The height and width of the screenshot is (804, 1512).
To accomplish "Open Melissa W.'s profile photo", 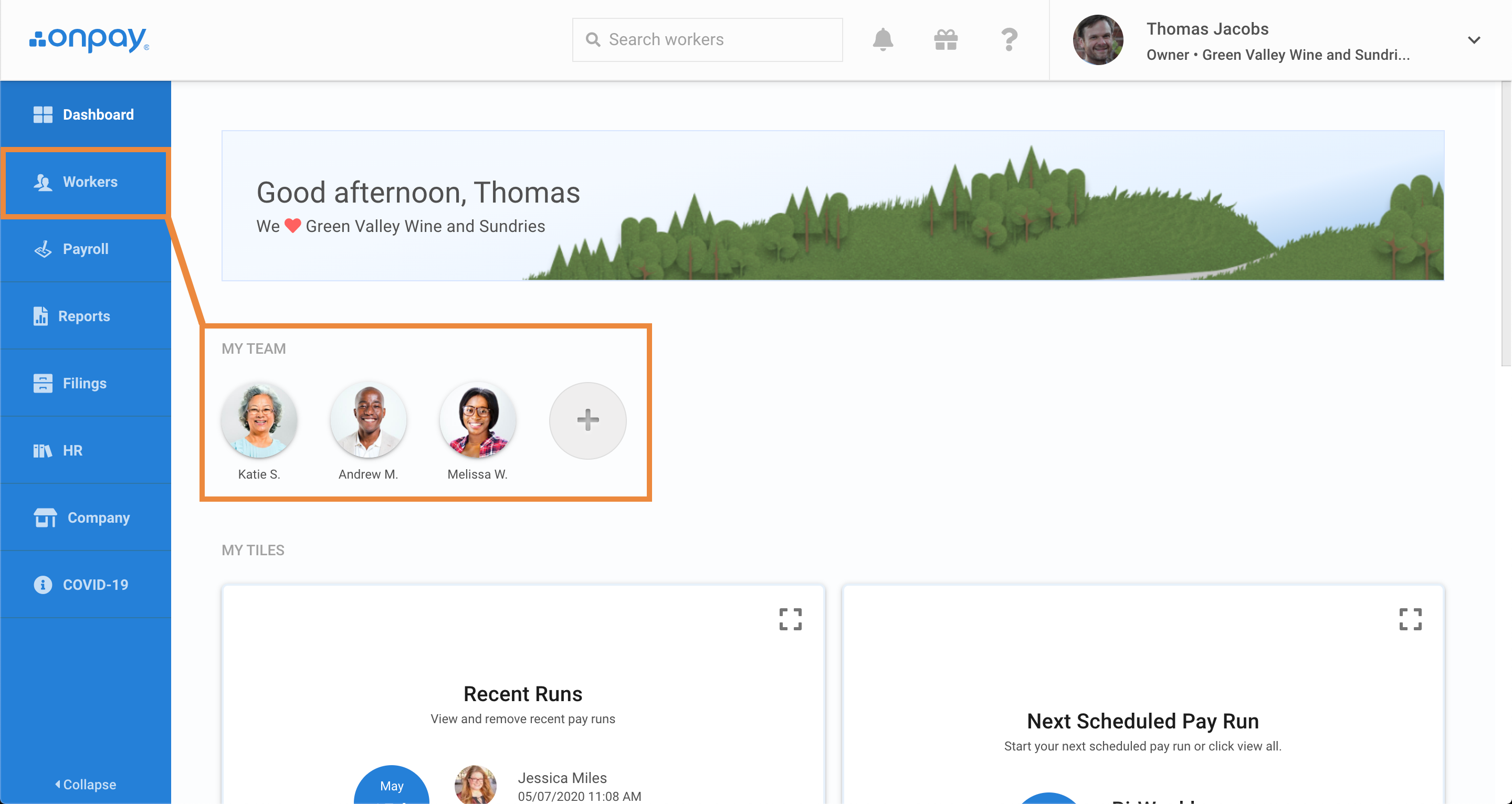I will tap(477, 420).
